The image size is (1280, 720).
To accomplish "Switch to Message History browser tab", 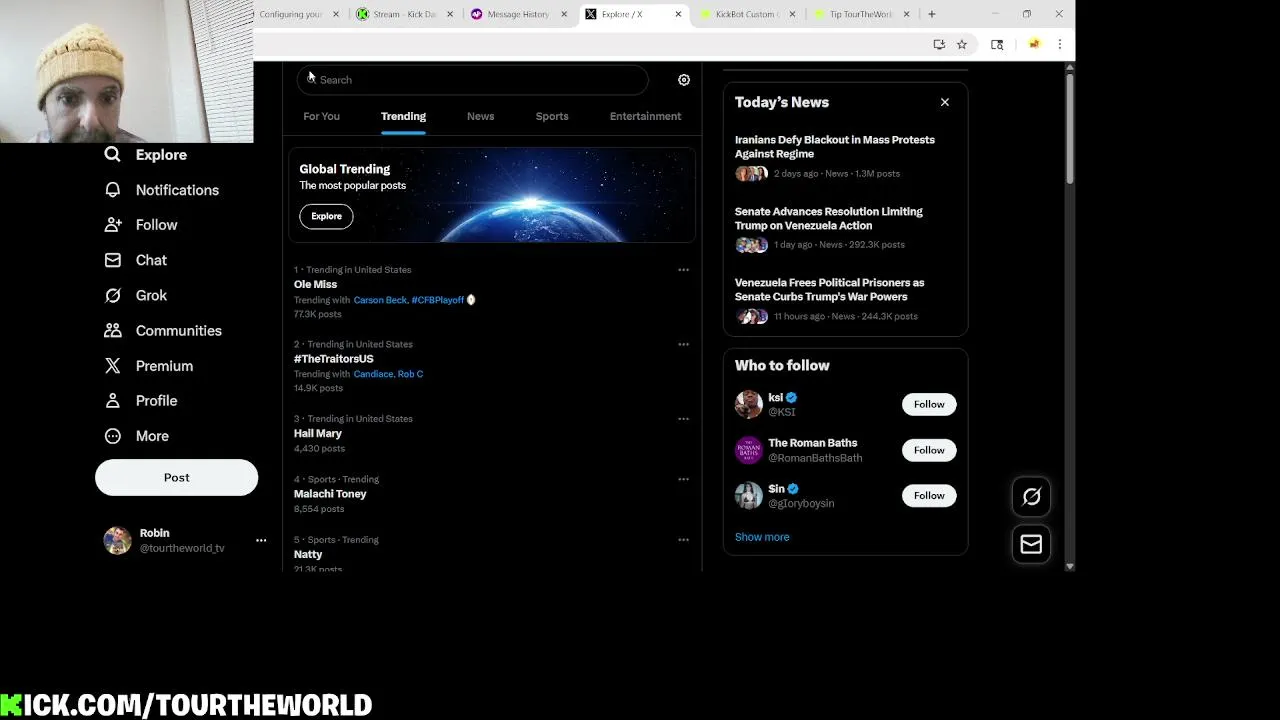I will [518, 14].
